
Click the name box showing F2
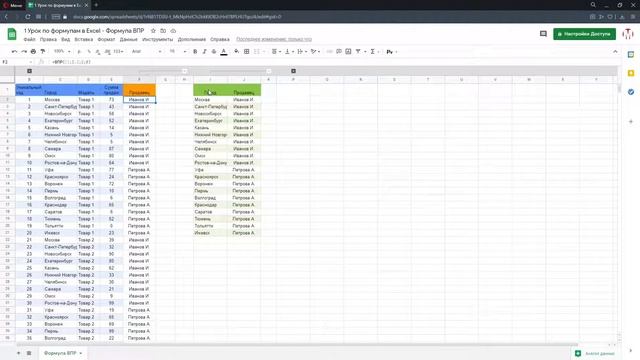16,62
